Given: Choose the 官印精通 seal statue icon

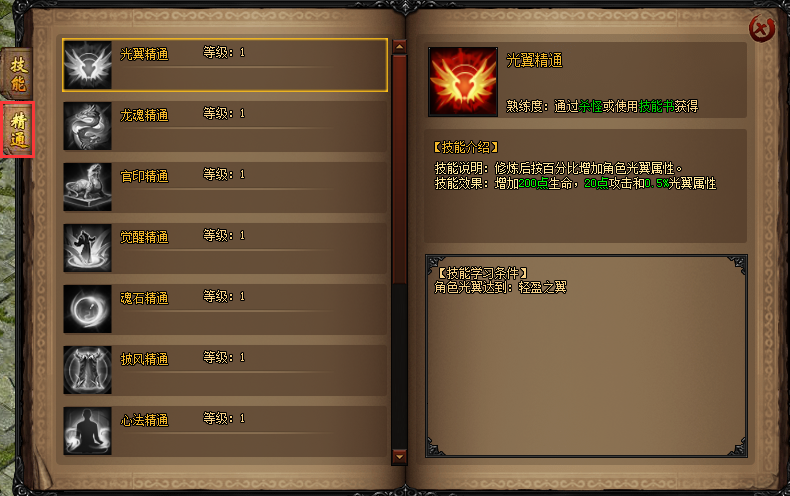Looking at the screenshot, I should coord(88,187).
